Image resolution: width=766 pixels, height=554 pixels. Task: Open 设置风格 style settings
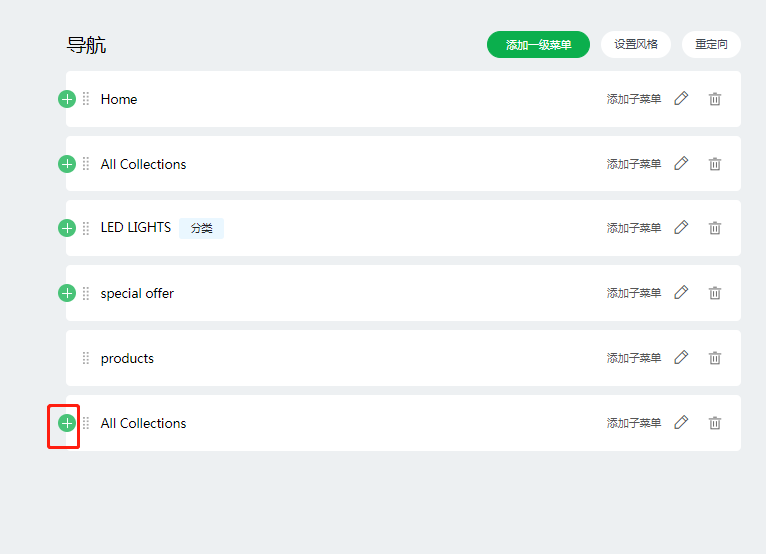[x=636, y=44]
